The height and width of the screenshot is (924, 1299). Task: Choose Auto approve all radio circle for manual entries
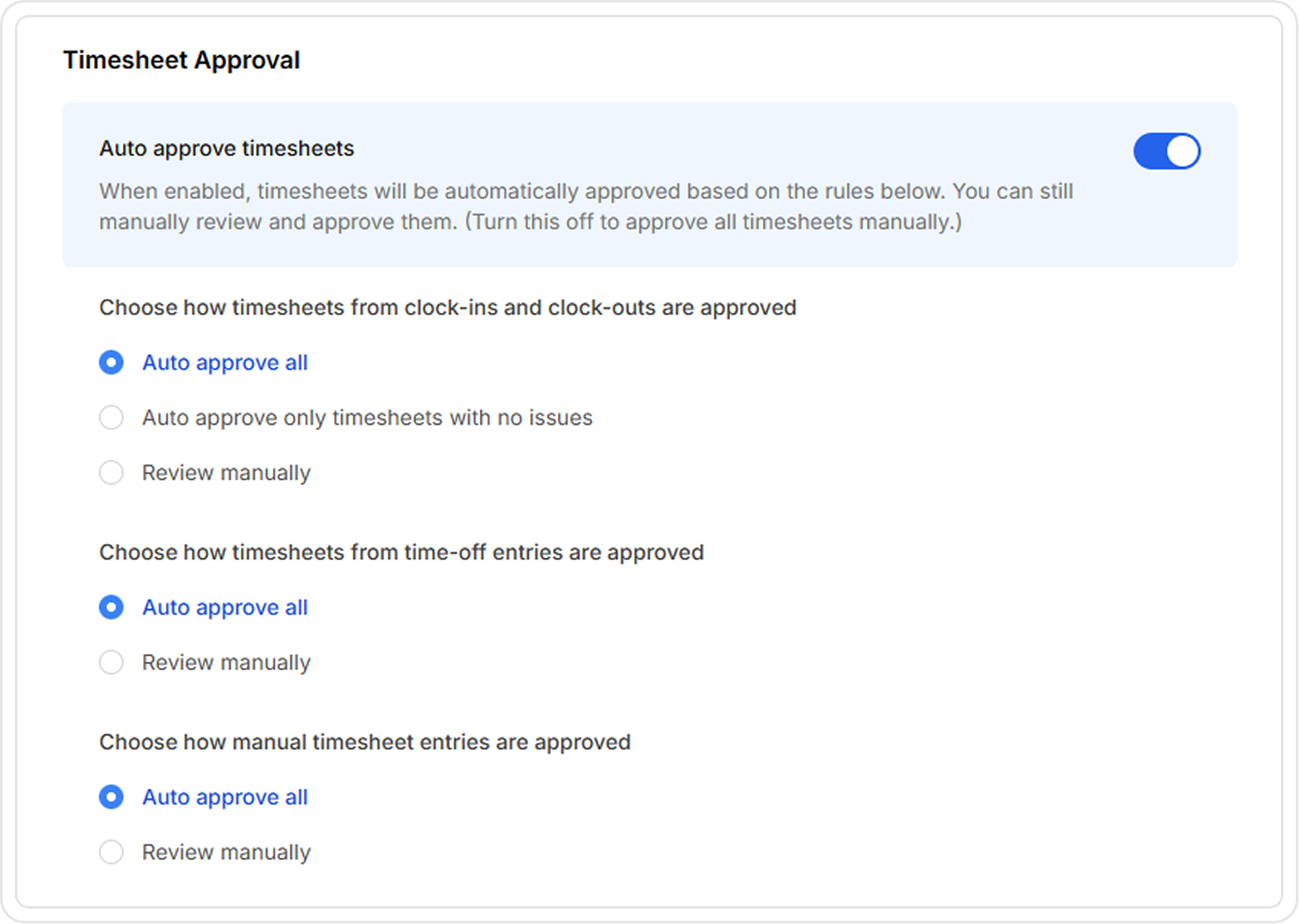coord(111,797)
